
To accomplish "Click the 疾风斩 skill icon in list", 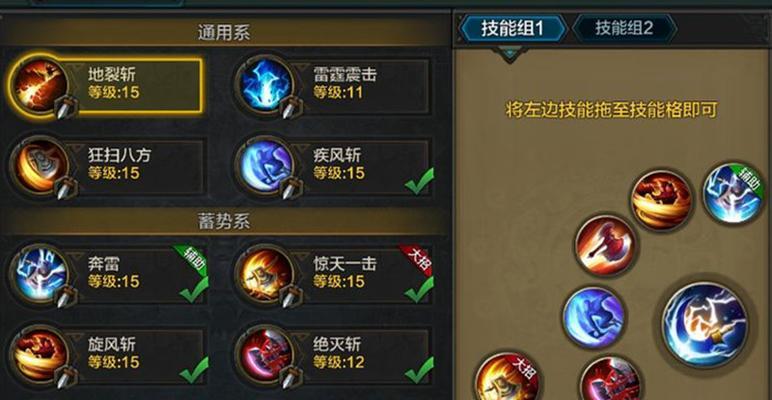I will [266, 166].
